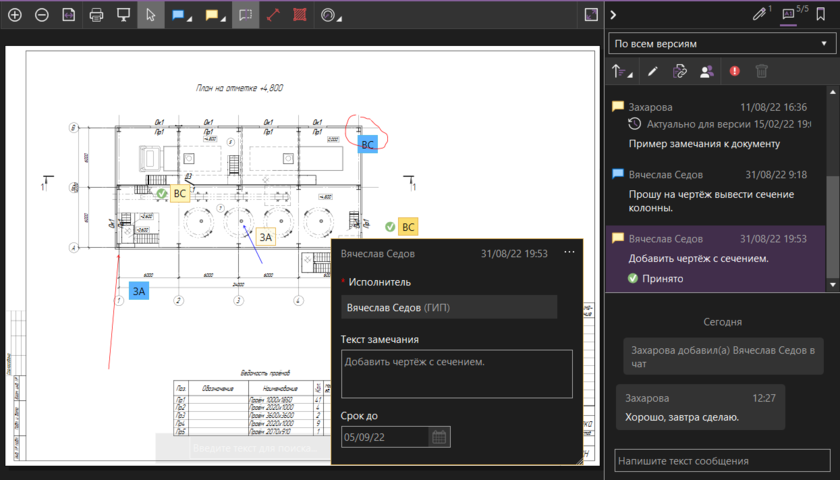Image resolution: width=840 pixels, height=480 pixels.
Task: Open the bookmarks panel icon
Action: pyautogui.click(x=821, y=15)
